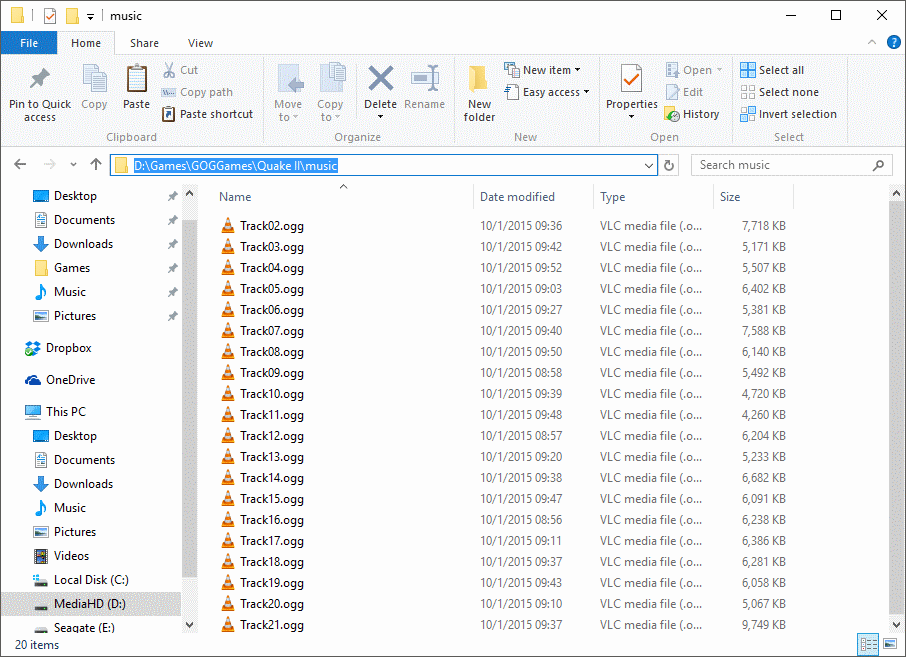Select Track07.ogg file
The width and height of the screenshot is (906, 657).
263,331
